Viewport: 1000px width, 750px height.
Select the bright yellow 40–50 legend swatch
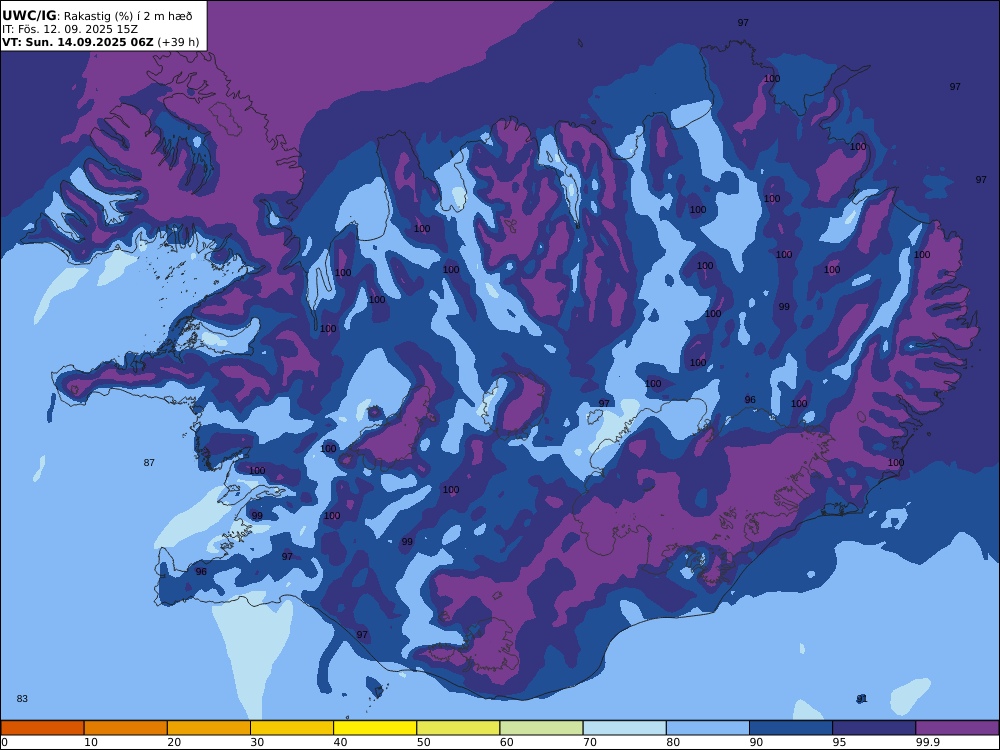pos(375,728)
